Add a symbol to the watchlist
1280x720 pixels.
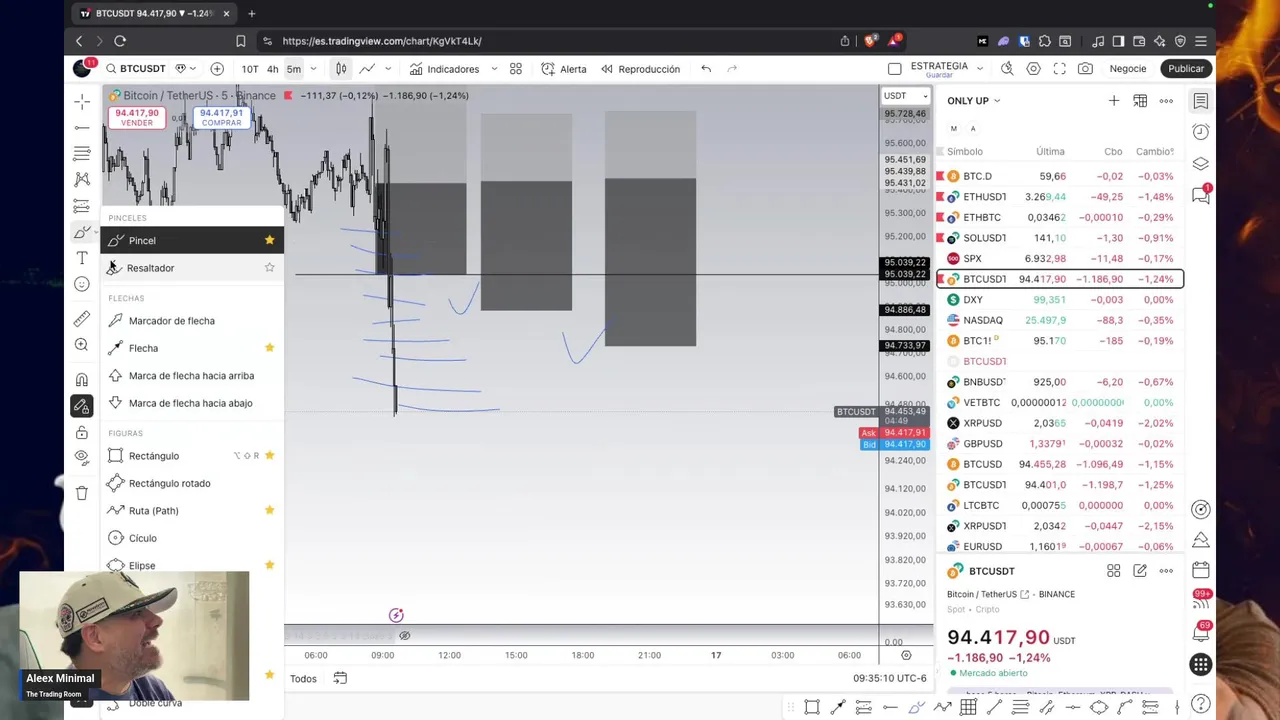(x=1114, y=101)
